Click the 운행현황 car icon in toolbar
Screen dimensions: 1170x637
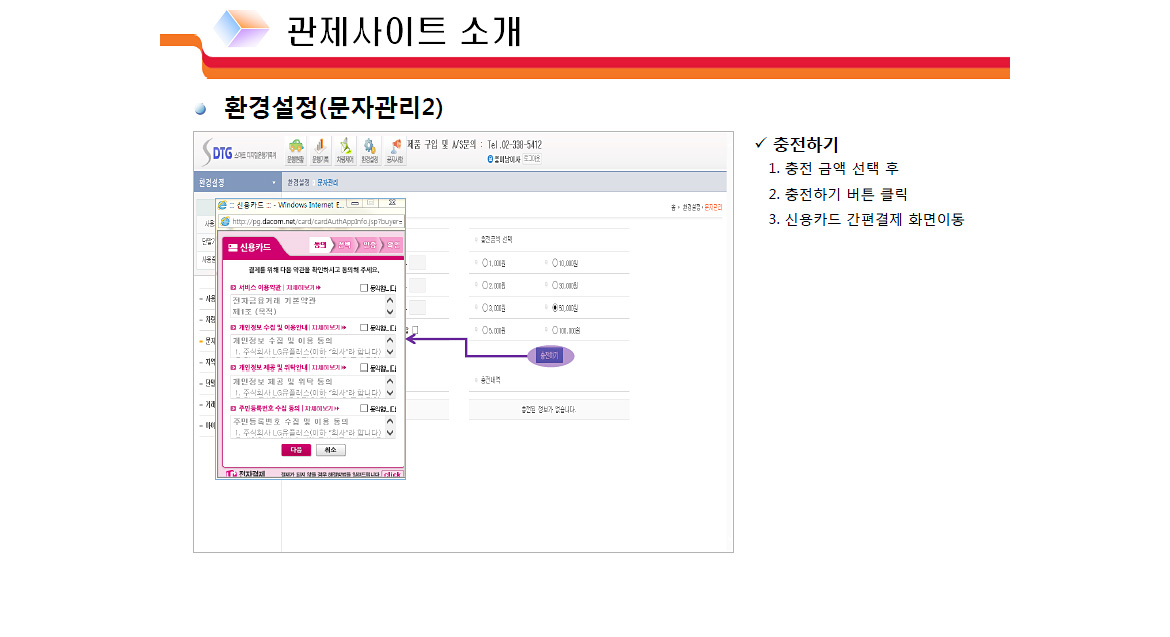click(295, 150)
